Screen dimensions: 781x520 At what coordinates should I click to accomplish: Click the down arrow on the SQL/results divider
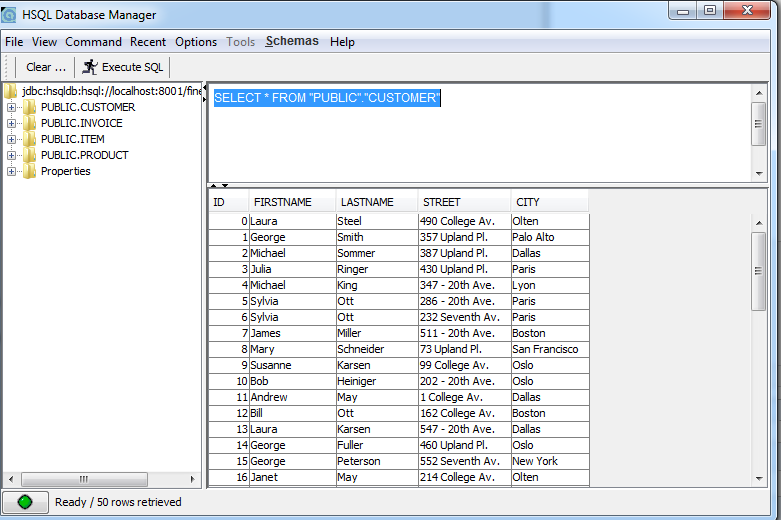(x=225, y=186)
